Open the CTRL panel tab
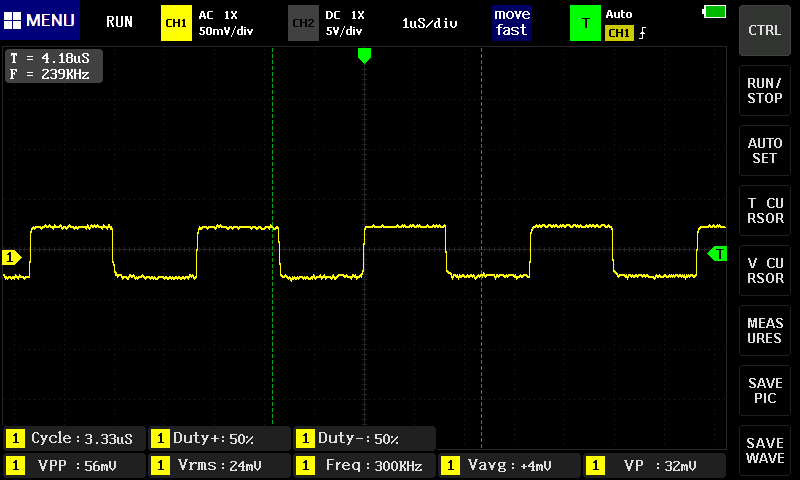Image resolution: width=800 pixels, height=480 pixels. pyautogui.click(x=765, y=30)
